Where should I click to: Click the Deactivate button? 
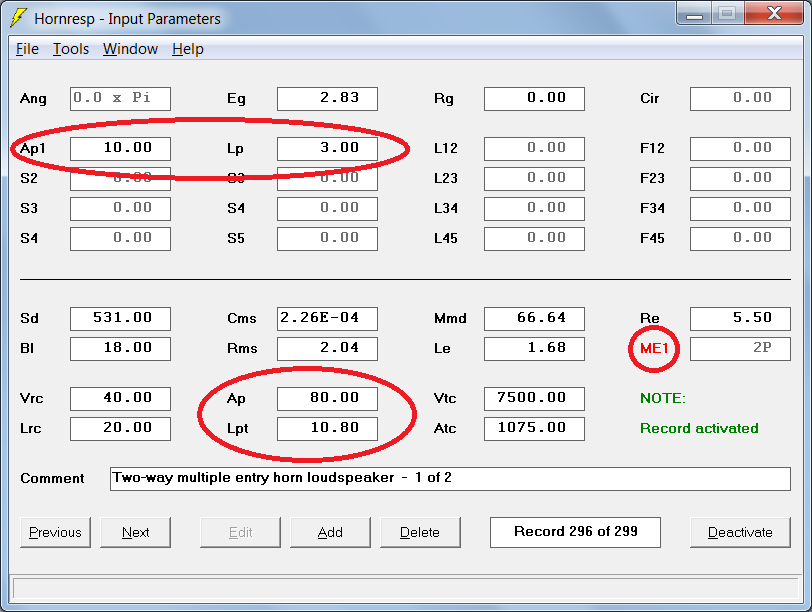[740, 532]
